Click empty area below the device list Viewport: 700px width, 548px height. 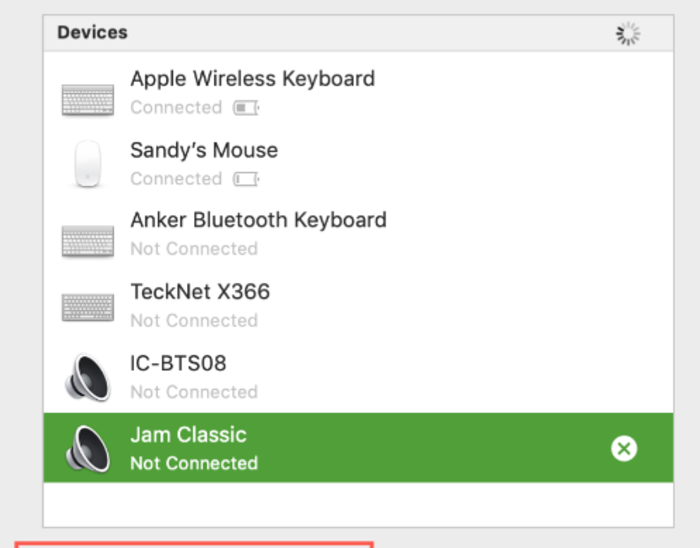click(x=358, y=504)
